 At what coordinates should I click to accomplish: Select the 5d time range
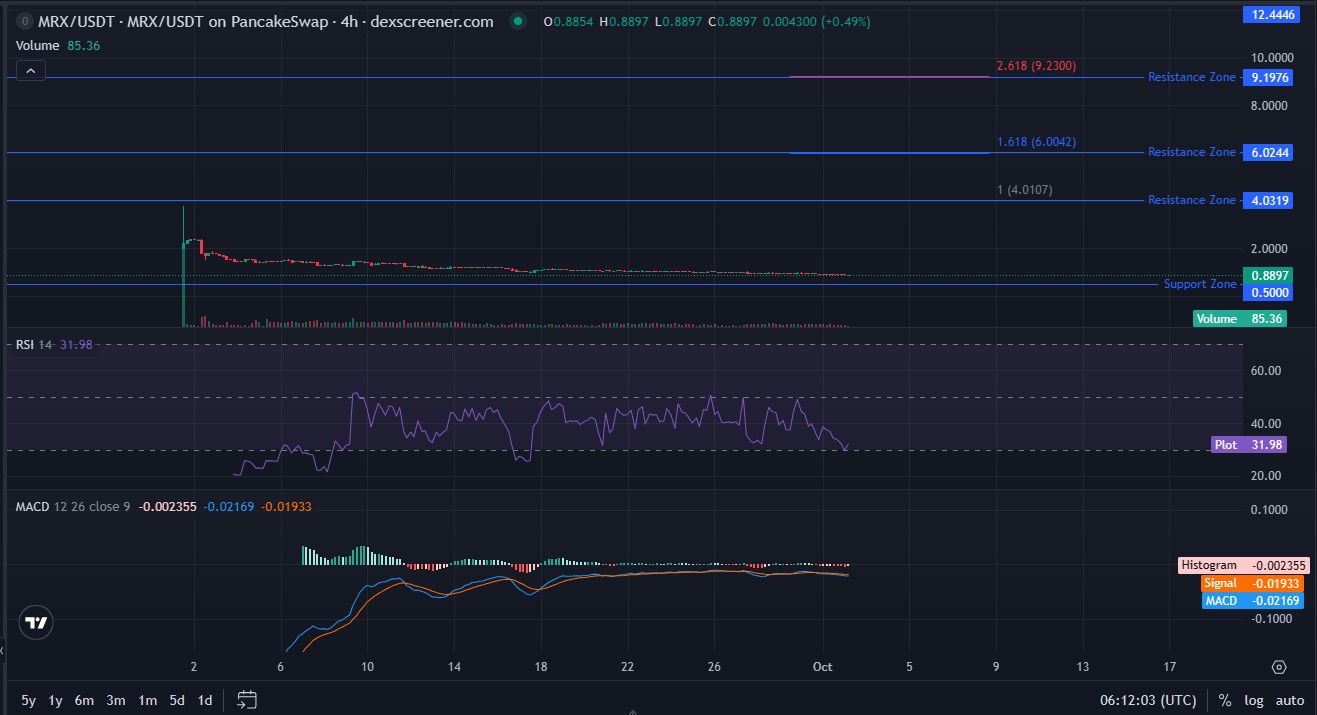click(x=176, y=700)
